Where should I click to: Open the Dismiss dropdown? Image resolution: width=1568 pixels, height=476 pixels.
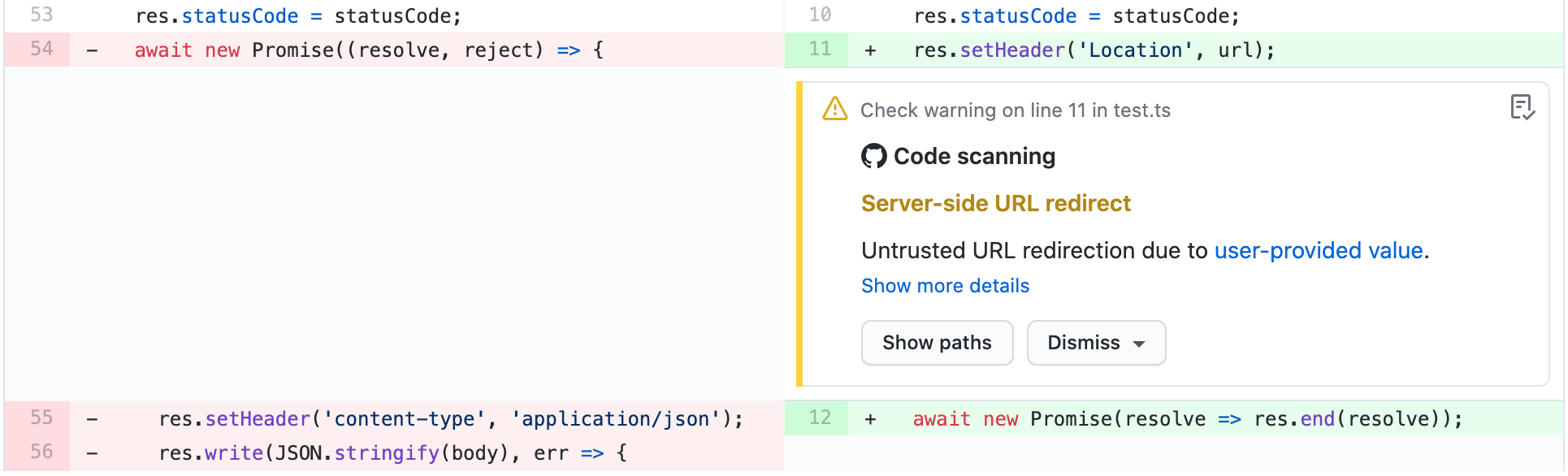[1096, 343]
